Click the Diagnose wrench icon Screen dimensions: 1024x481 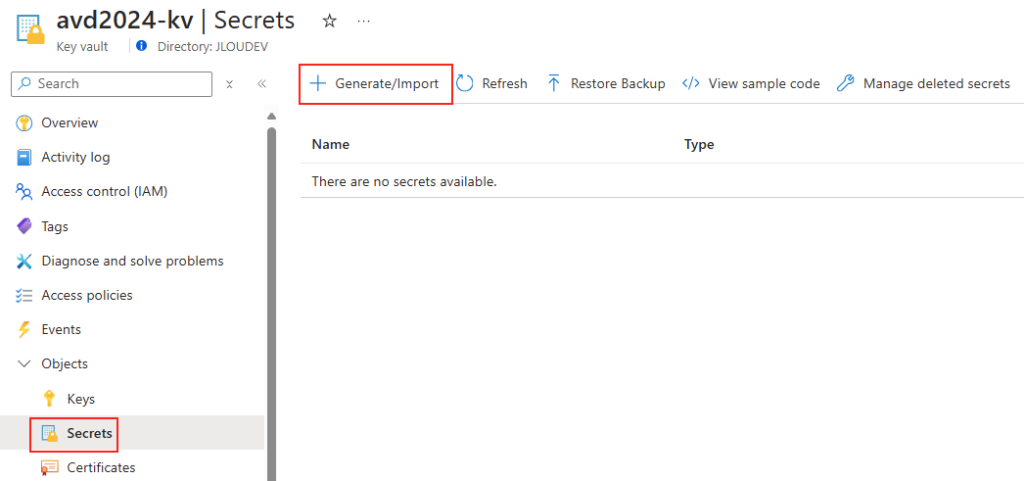click(24, 261)
